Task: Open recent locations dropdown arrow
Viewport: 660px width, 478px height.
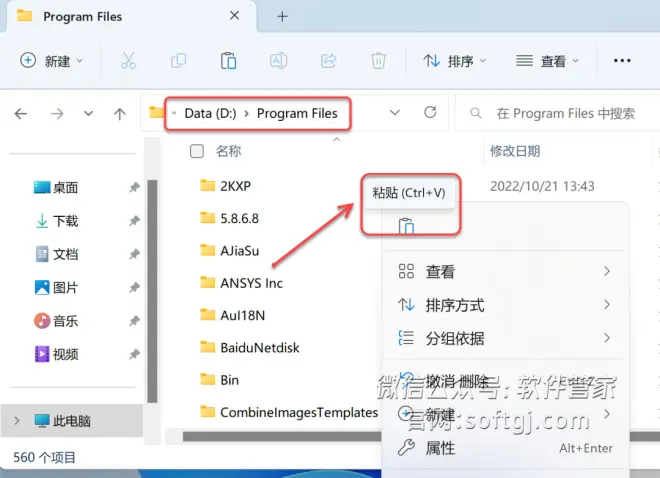Action: click(88, 114)
